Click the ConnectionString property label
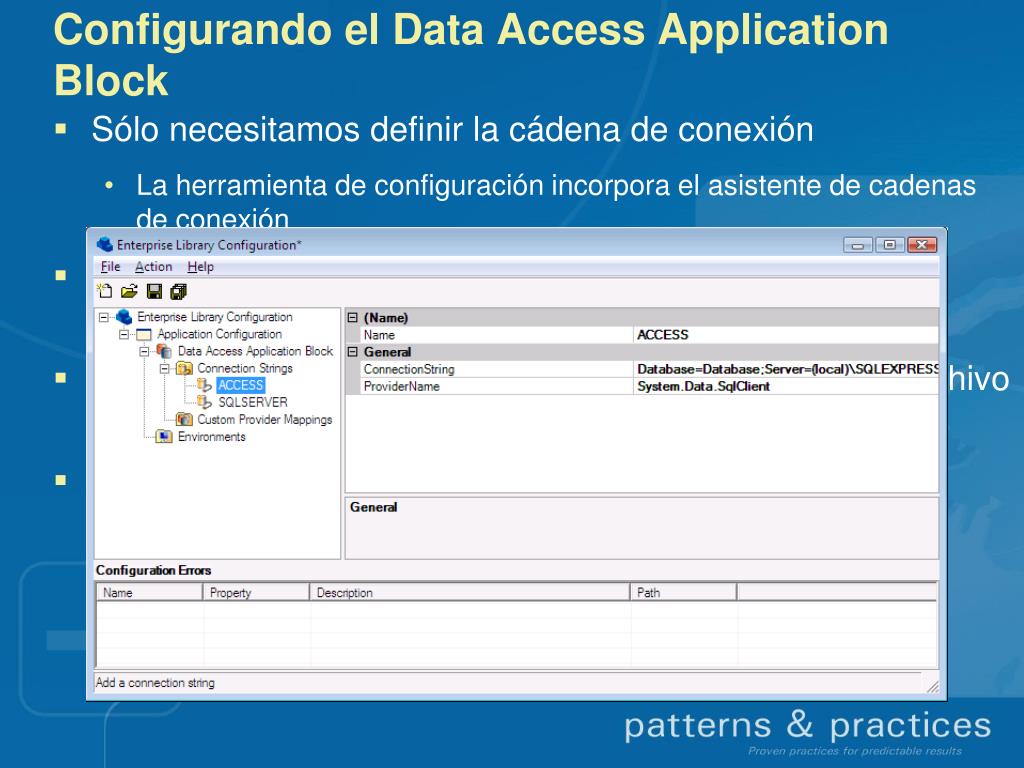 (409, 369)
